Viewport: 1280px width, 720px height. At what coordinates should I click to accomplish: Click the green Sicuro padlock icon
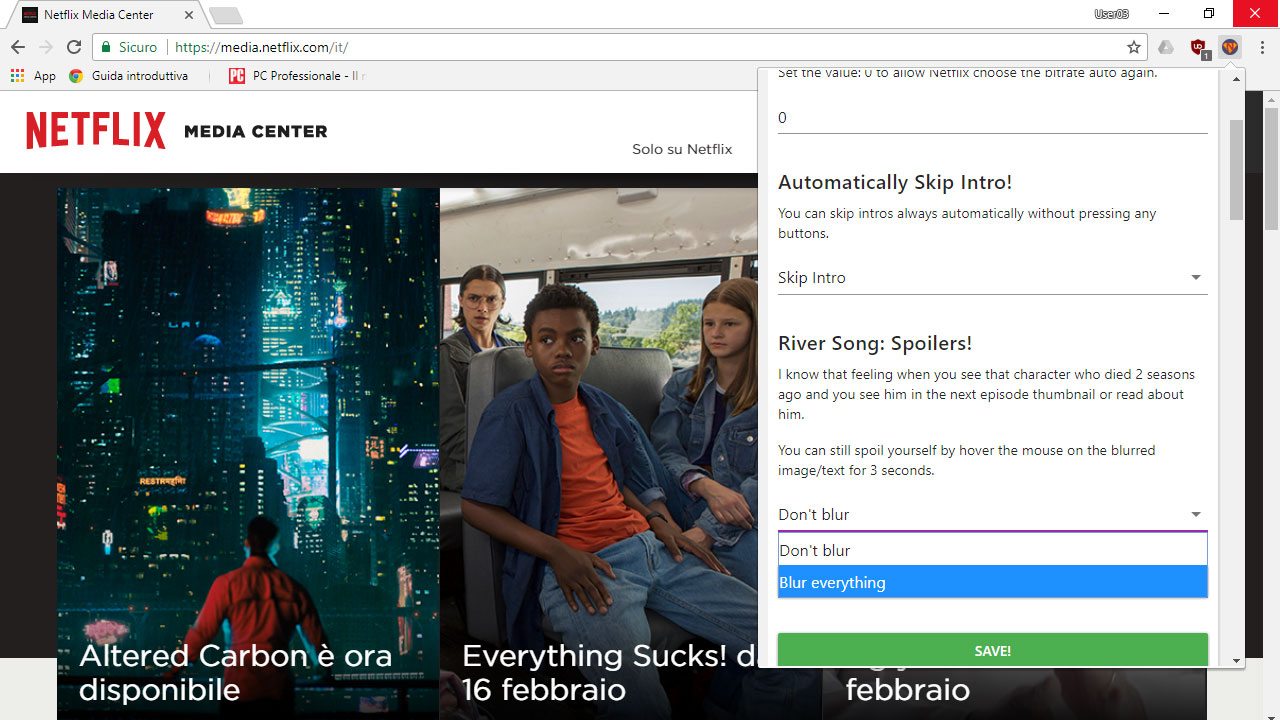(x=105, y=47)
